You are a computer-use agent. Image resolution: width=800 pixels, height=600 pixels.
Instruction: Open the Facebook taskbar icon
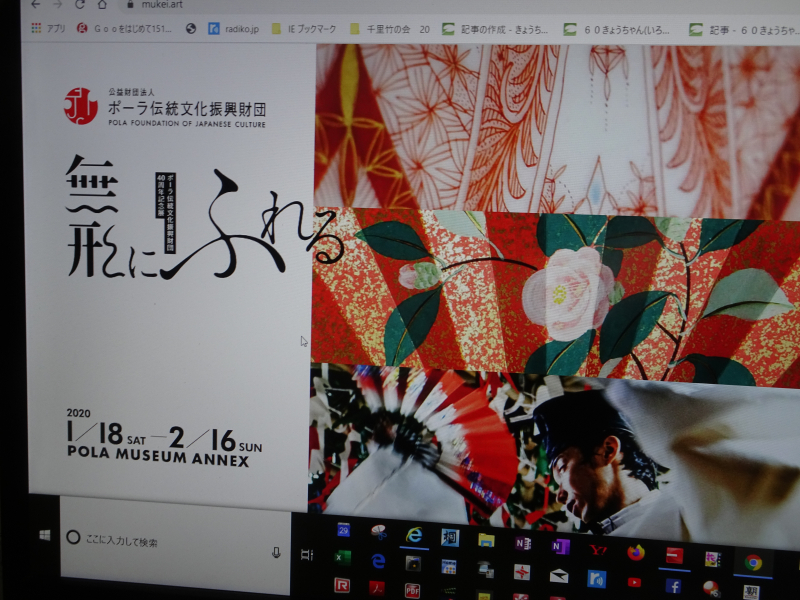click(x=673, y=586)
